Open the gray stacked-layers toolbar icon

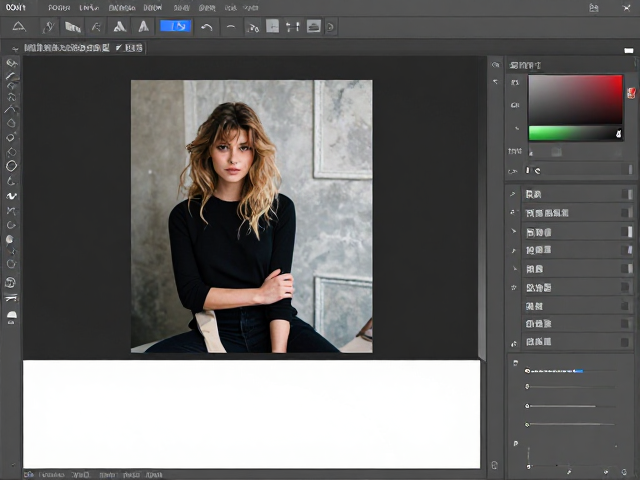[x=313, y=27]
